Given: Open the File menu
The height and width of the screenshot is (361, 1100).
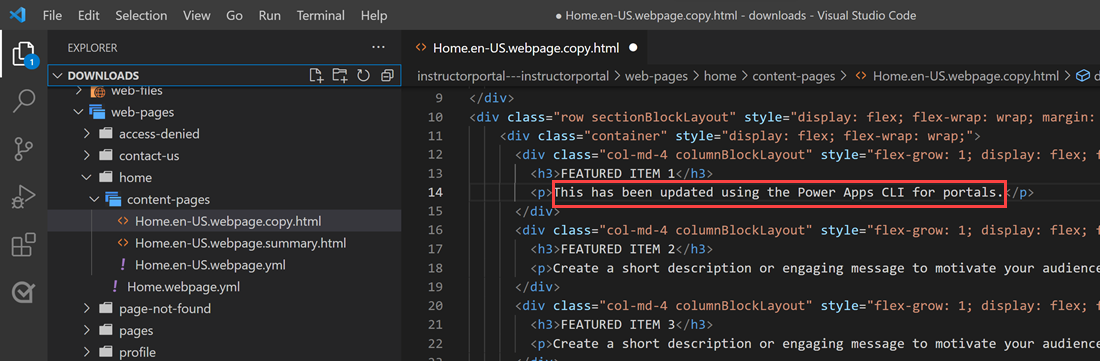Looking at the screenshot, I should click(52, 15).
